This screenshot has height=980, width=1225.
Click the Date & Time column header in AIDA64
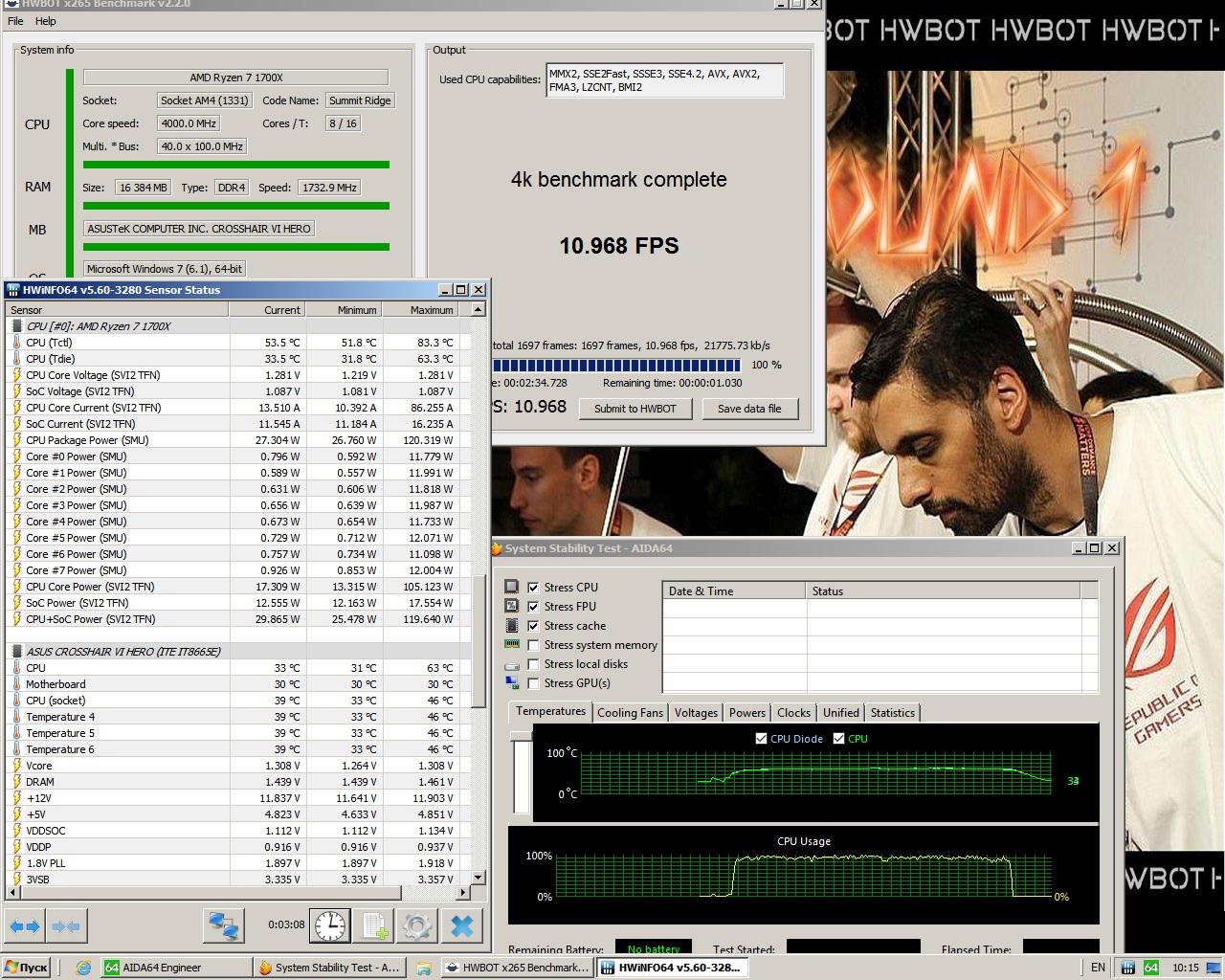pyautogui.click(x=734, y=591)
